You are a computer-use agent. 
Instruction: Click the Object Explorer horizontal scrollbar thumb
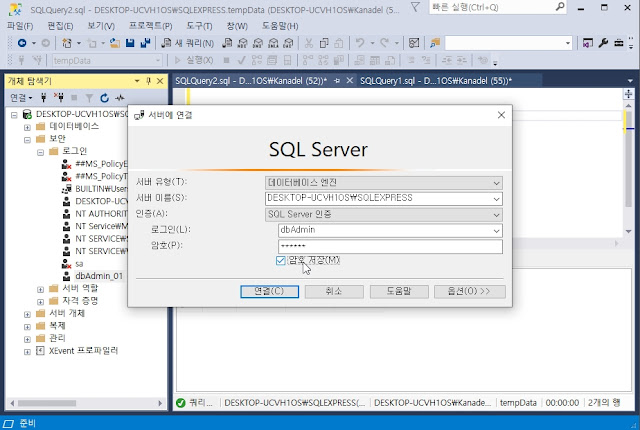tap(47, 403)
